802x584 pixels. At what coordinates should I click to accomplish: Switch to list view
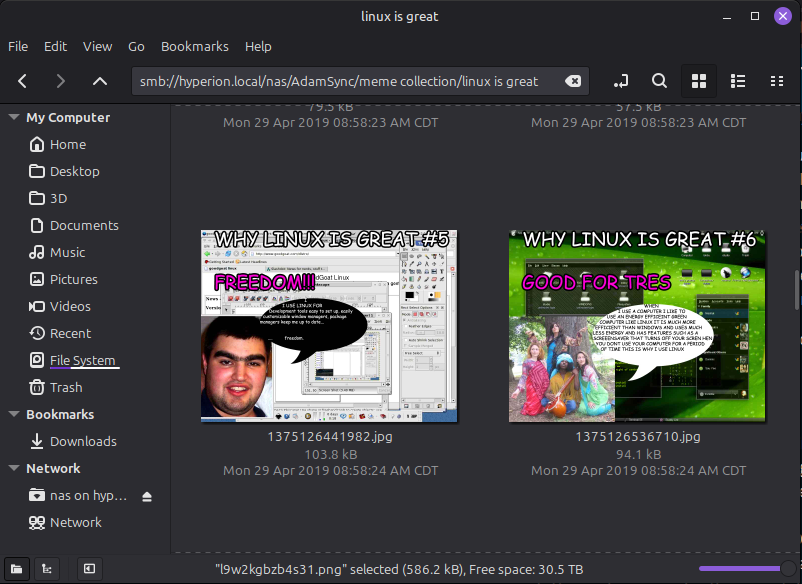(x=738, y=81)
